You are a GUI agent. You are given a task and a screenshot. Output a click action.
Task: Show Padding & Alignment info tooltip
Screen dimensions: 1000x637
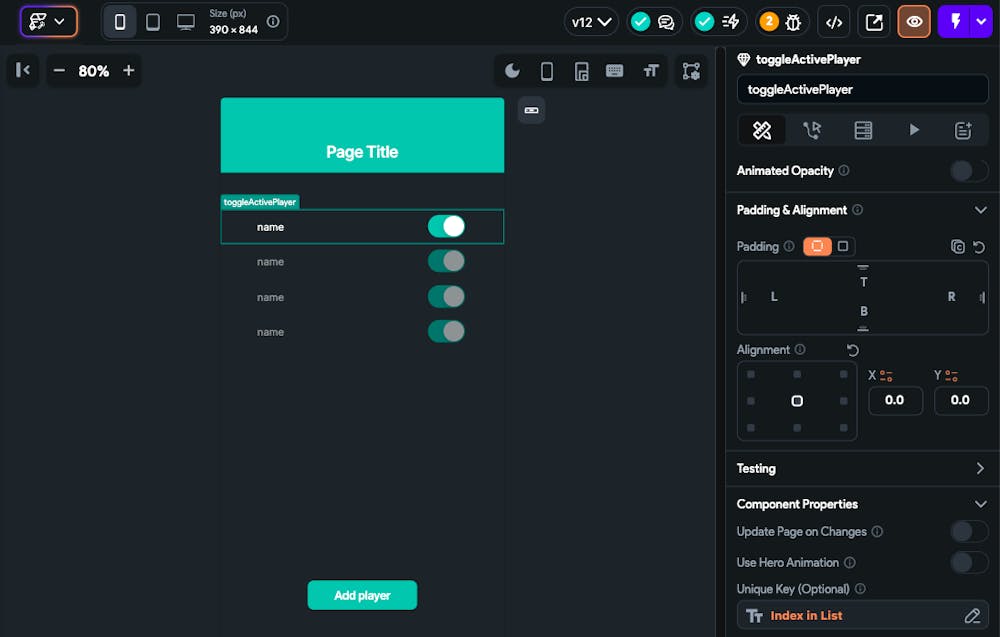pyautogui.click(x=858, y=210)
